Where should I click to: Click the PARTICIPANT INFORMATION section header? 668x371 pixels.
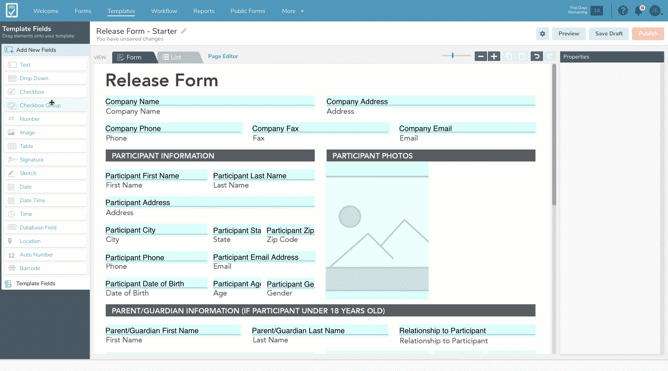click(210, 155)
